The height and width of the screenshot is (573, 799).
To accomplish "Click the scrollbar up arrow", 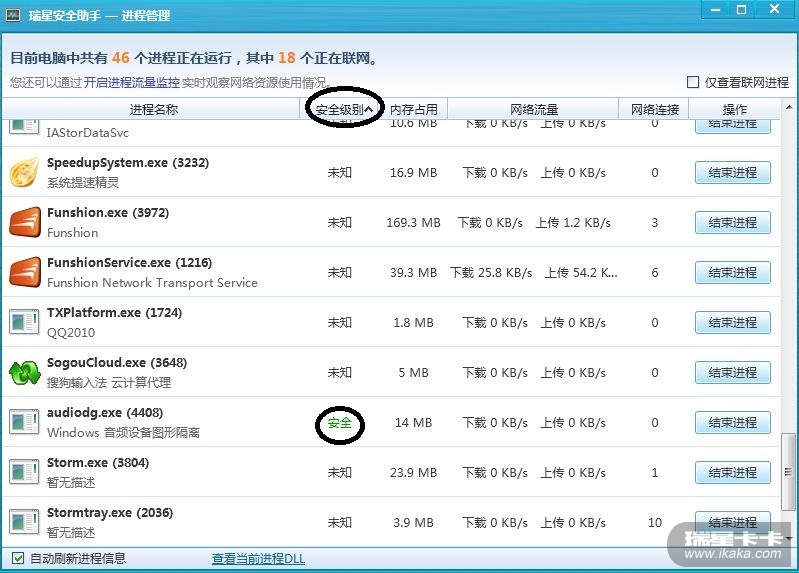I will (789, 107).
